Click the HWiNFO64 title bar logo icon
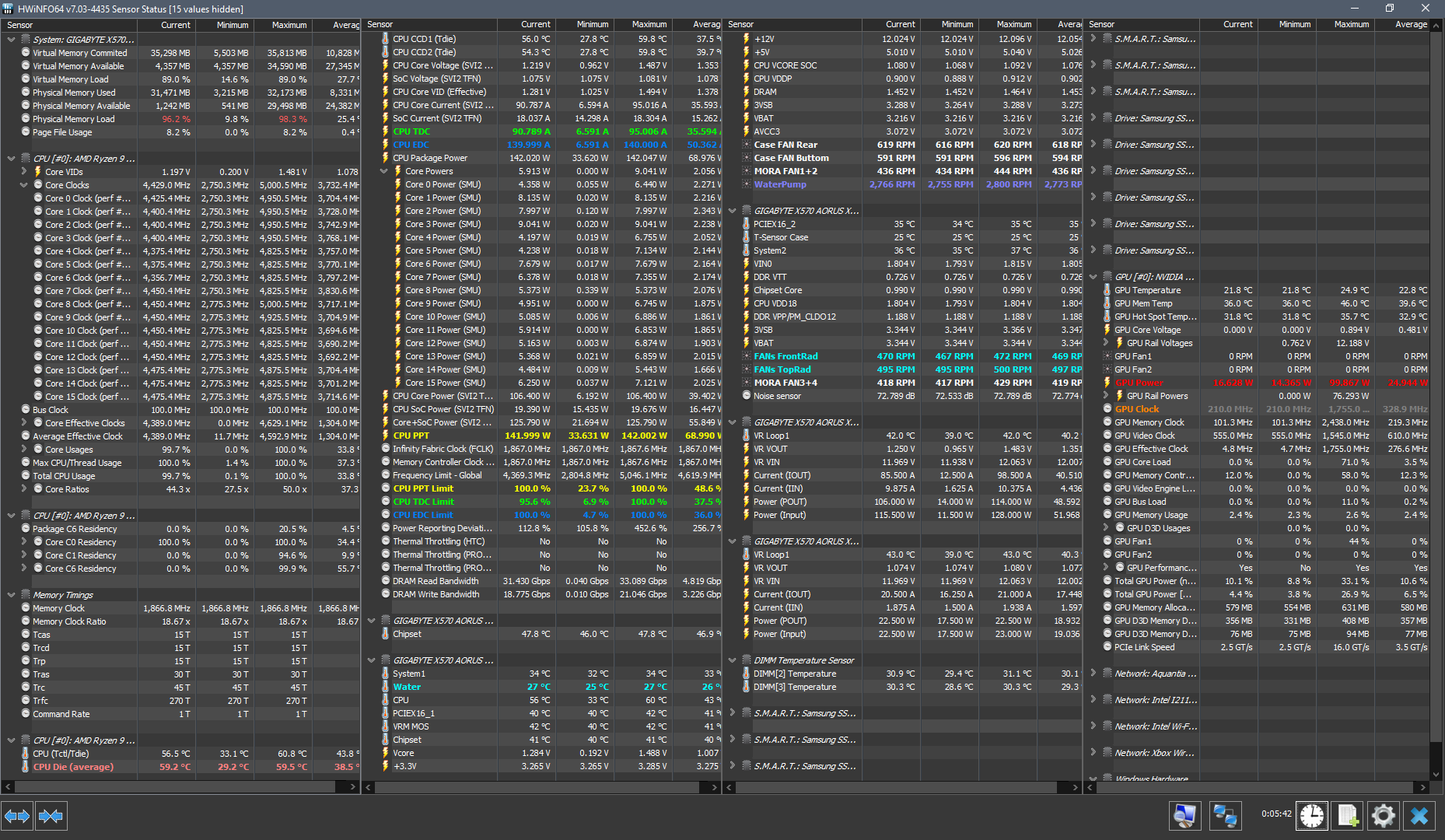1445x840 pixels. coord(8,9)
